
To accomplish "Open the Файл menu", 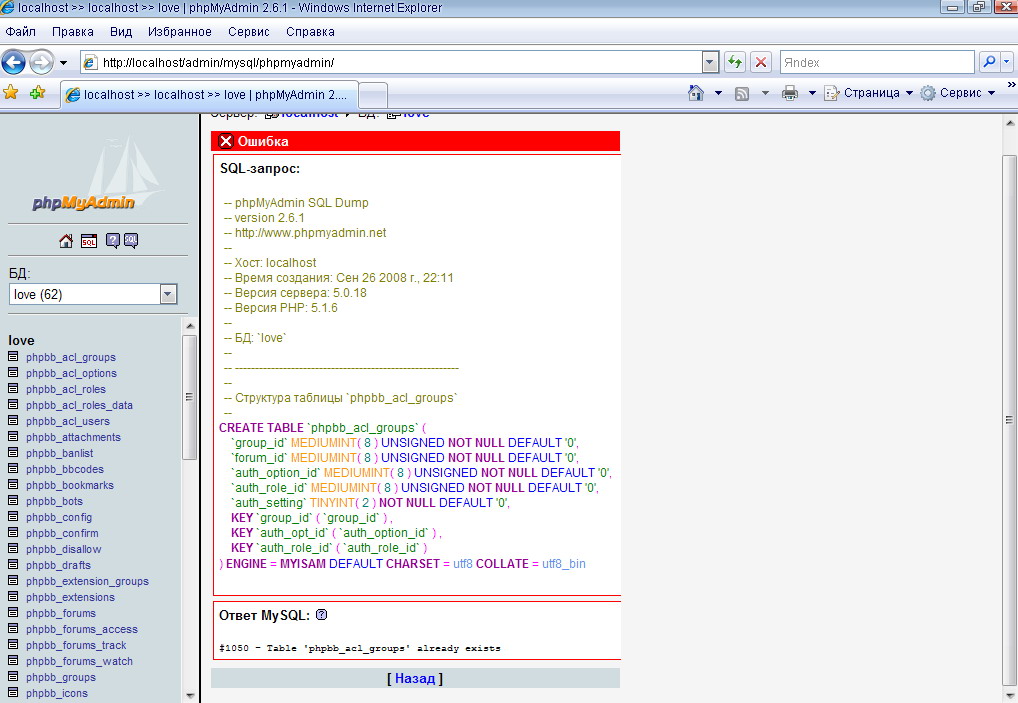I will [x=21, y=32].
